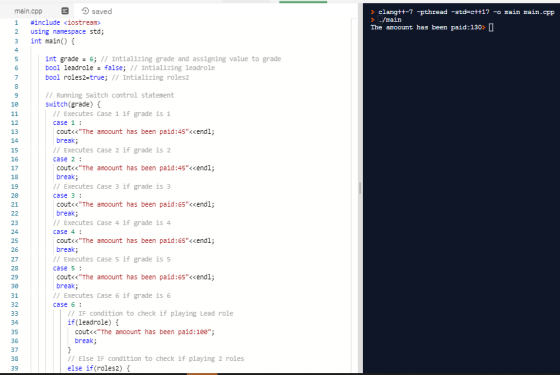Viewport: 560px width, 375px height.
Task: Click the 'using namespace std;' line
Action: (67, 32)
